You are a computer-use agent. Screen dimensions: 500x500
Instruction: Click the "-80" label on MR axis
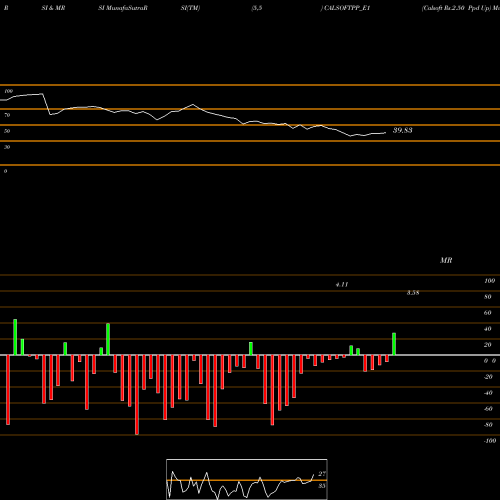(x=488, y=425)
